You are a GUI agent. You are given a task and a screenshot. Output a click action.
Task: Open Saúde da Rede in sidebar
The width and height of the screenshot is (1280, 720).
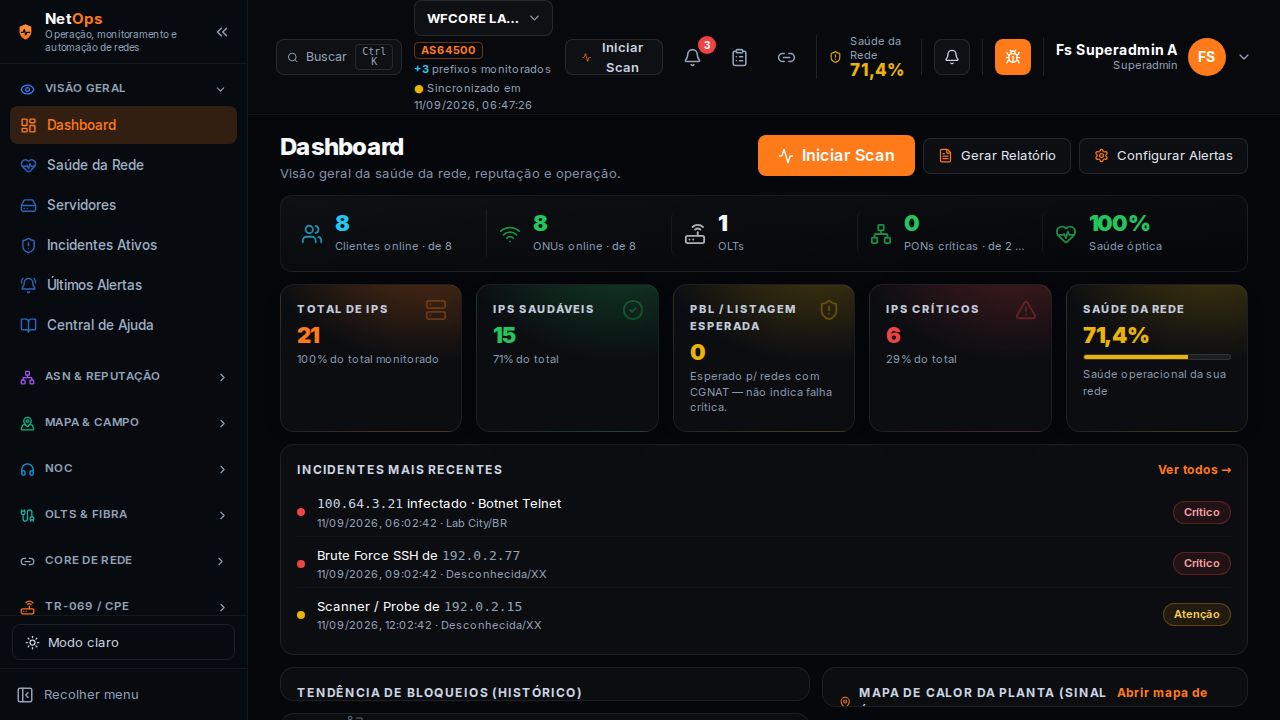point(123,165)
